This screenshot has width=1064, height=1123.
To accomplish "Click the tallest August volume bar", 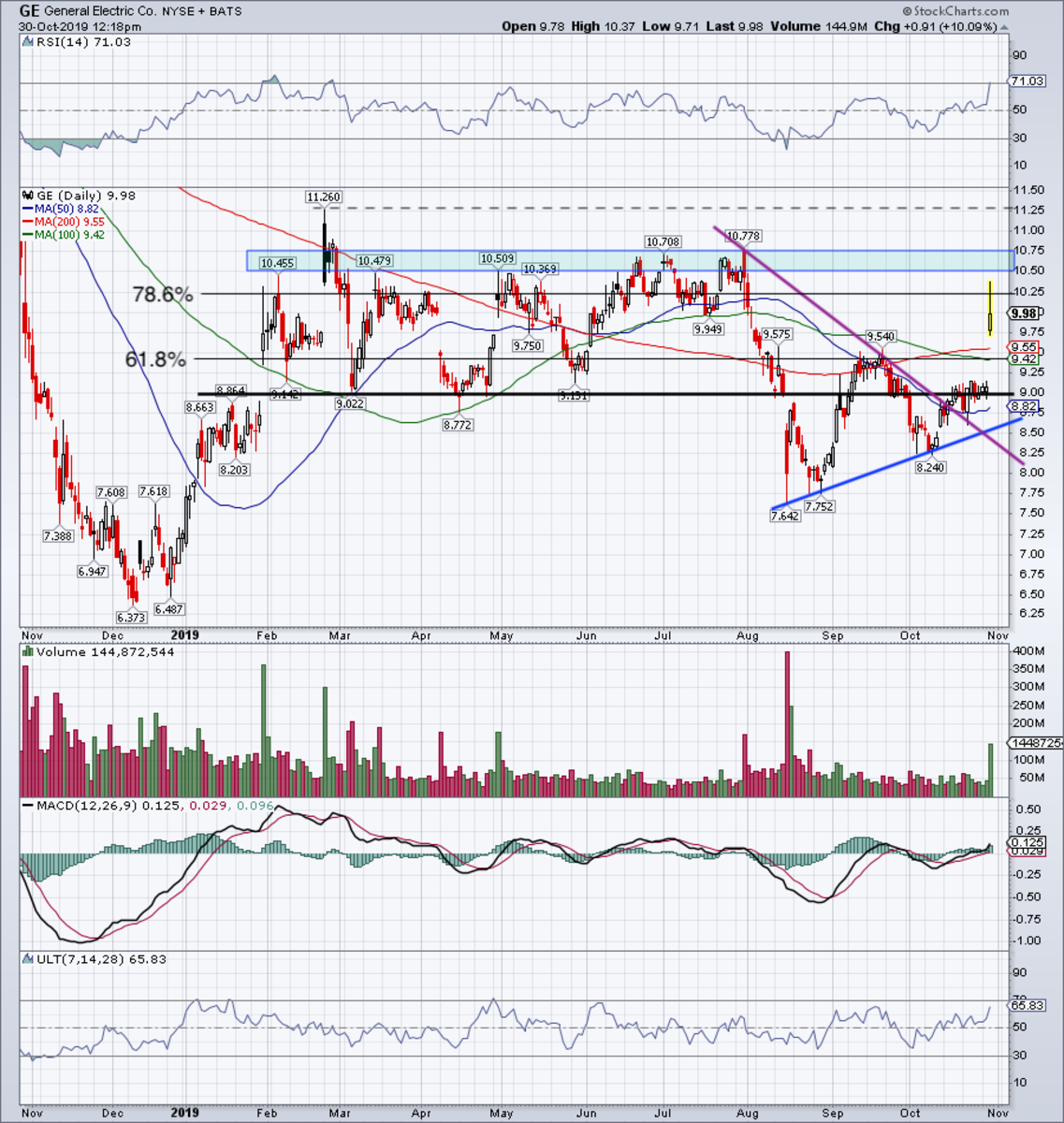I will click(x=787, y=724).
